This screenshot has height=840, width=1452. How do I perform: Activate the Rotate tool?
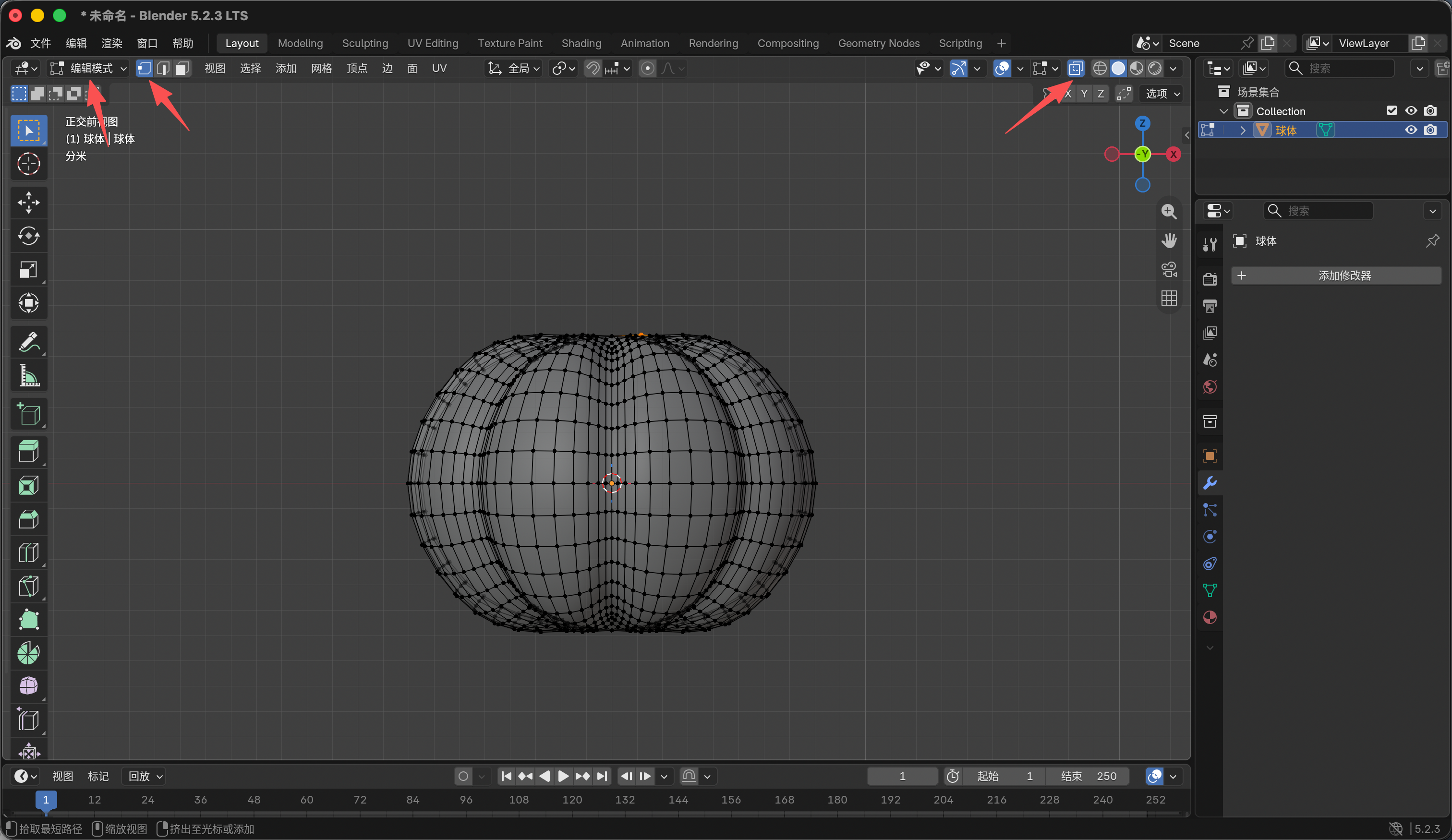tap(29, 236)
